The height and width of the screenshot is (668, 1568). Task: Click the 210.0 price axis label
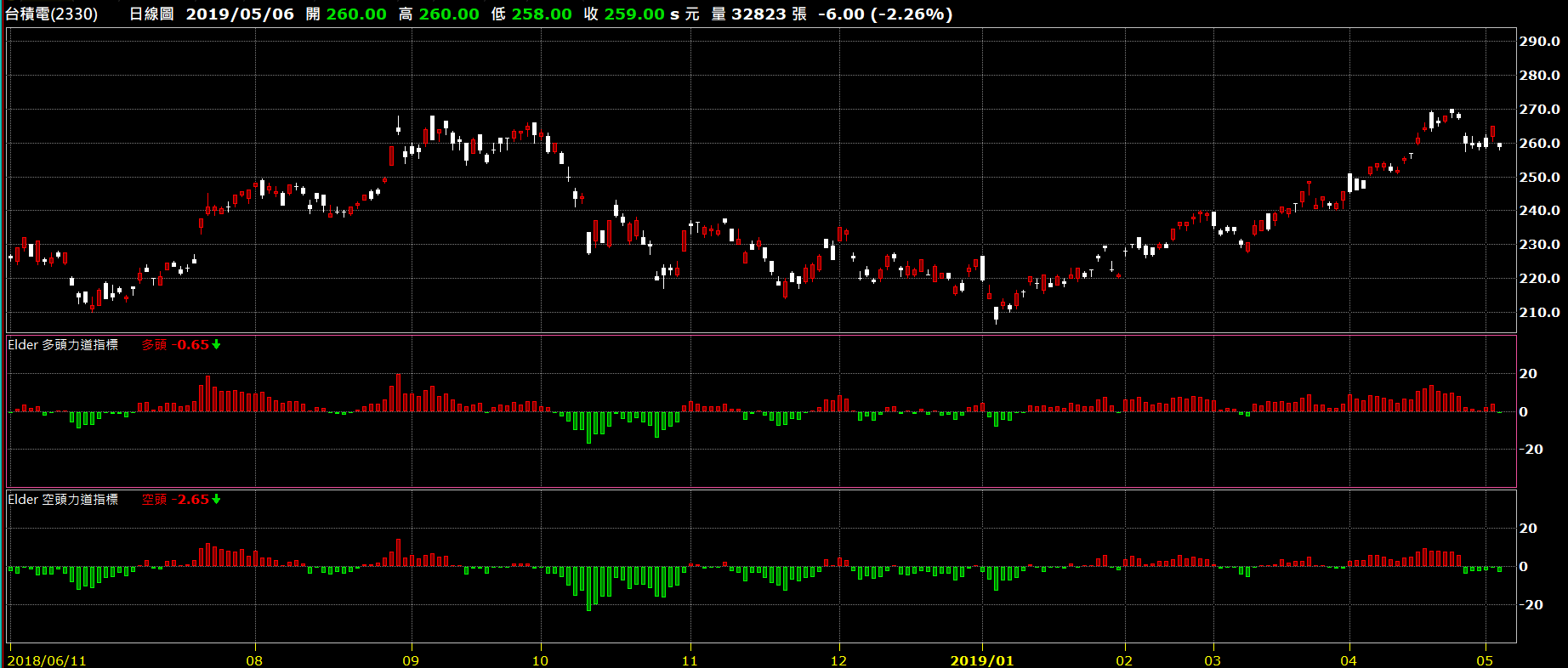[x=1539, y=313]
